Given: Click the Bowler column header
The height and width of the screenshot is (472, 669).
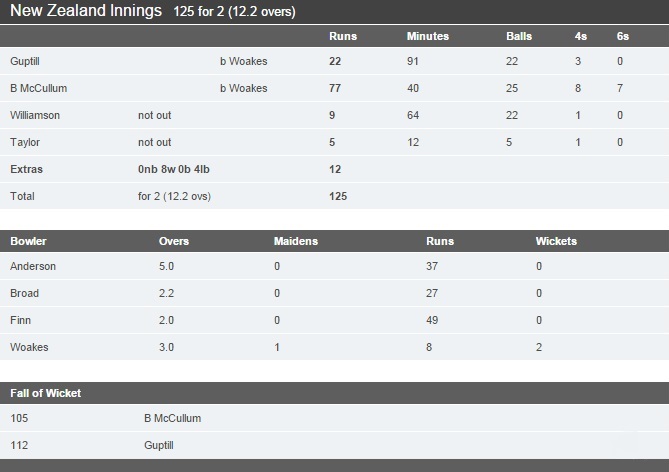Looking at the screenshot, I should point(28,241).
